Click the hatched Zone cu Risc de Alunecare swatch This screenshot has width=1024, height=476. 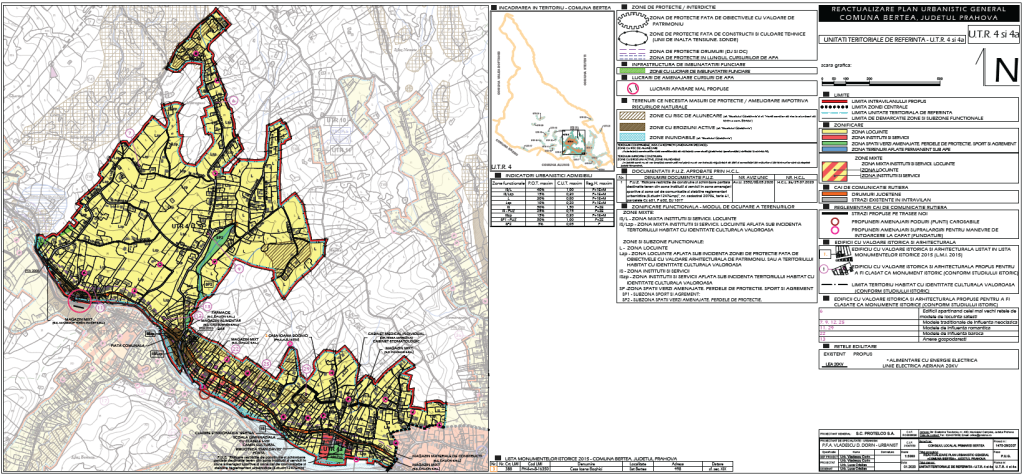click(x=632, y=115)
